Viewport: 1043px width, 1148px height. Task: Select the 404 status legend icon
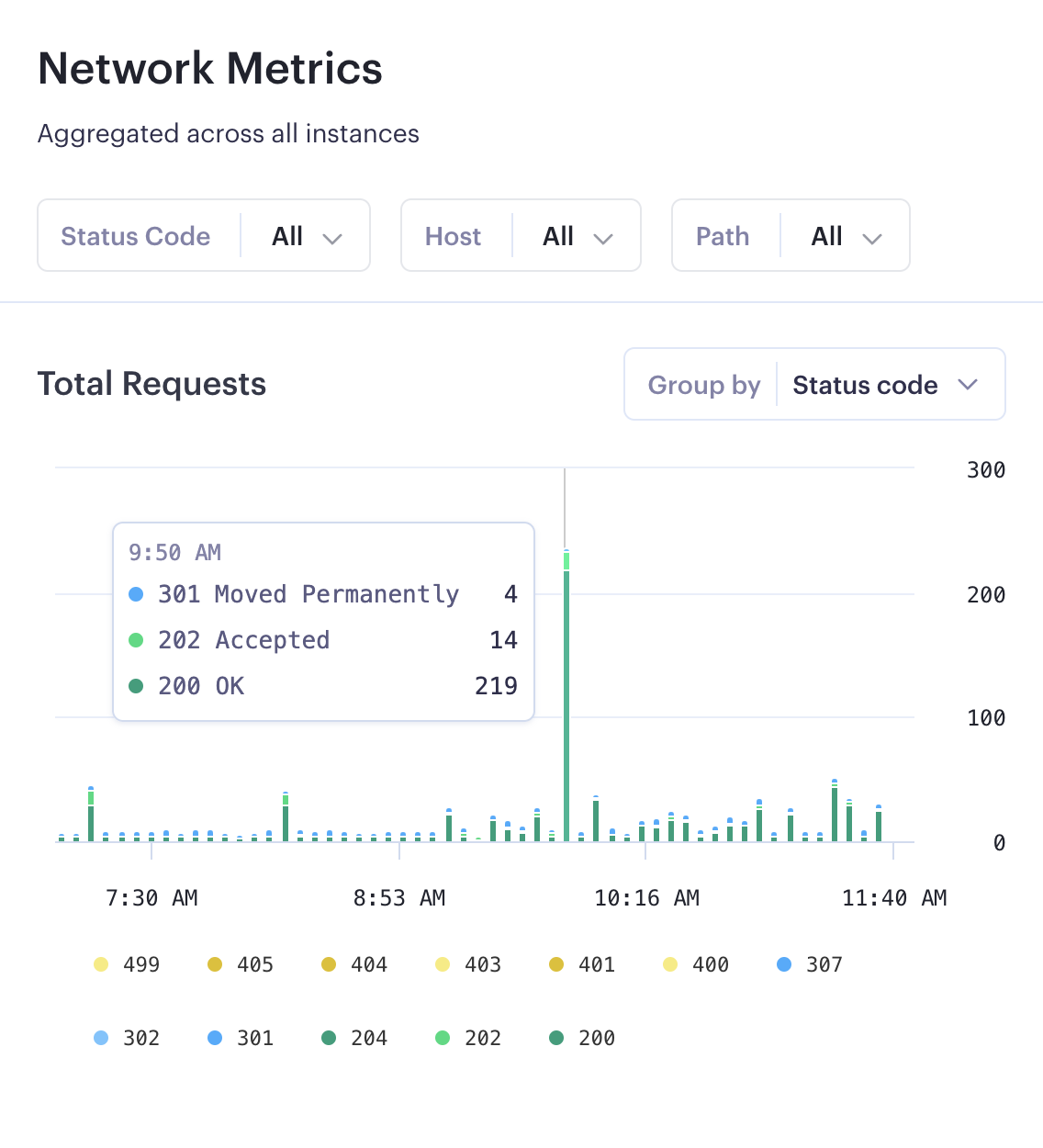(328, 964)
